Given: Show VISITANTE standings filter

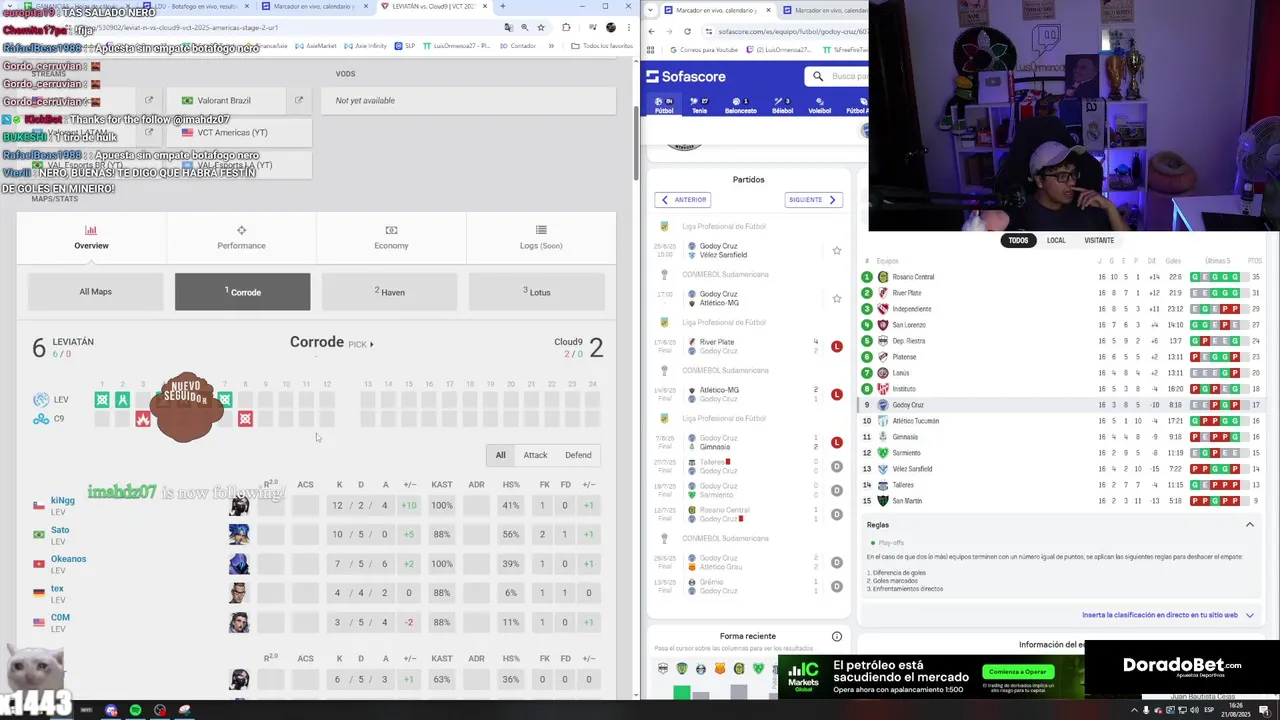Looking at the screenshot, I should (x=1099, y=240).
